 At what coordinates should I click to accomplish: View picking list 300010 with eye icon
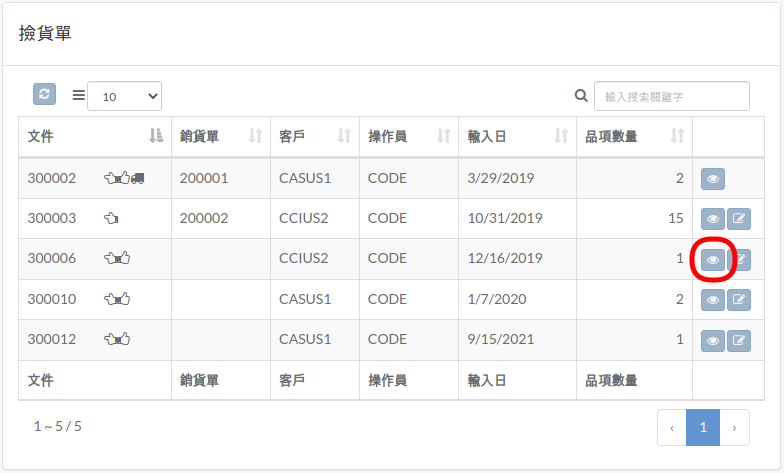(713, 300)
